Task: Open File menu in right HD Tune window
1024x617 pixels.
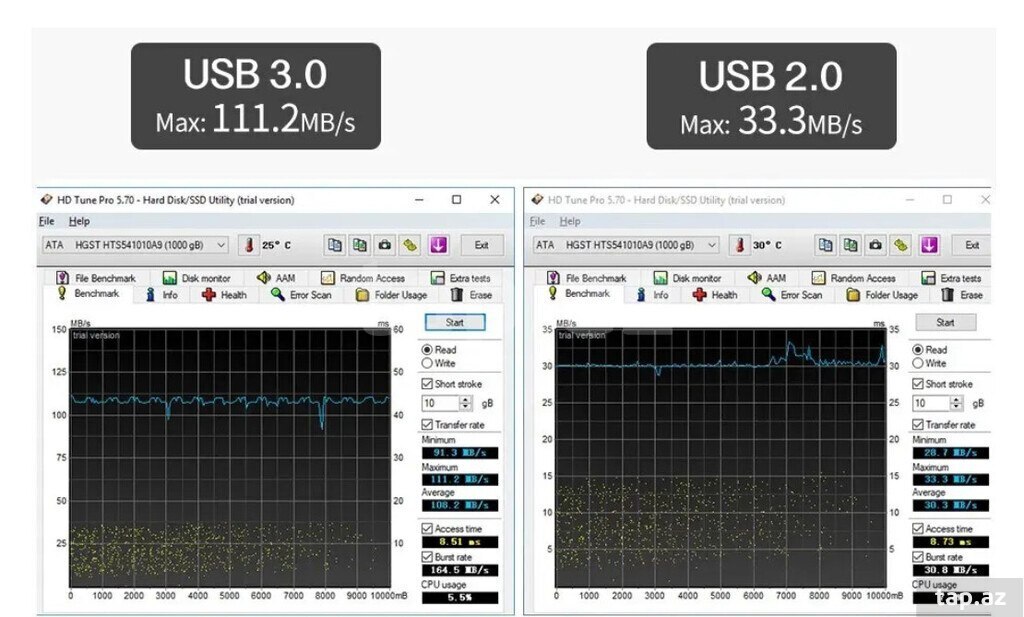Action: (x=537, y=221)
